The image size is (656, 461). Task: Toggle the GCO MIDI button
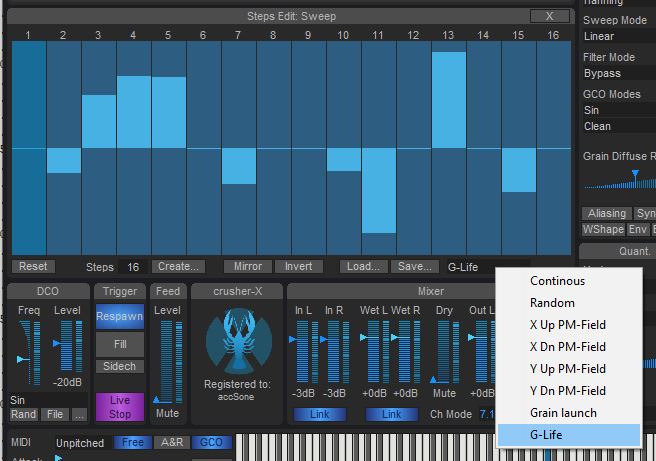click(211, 443)
